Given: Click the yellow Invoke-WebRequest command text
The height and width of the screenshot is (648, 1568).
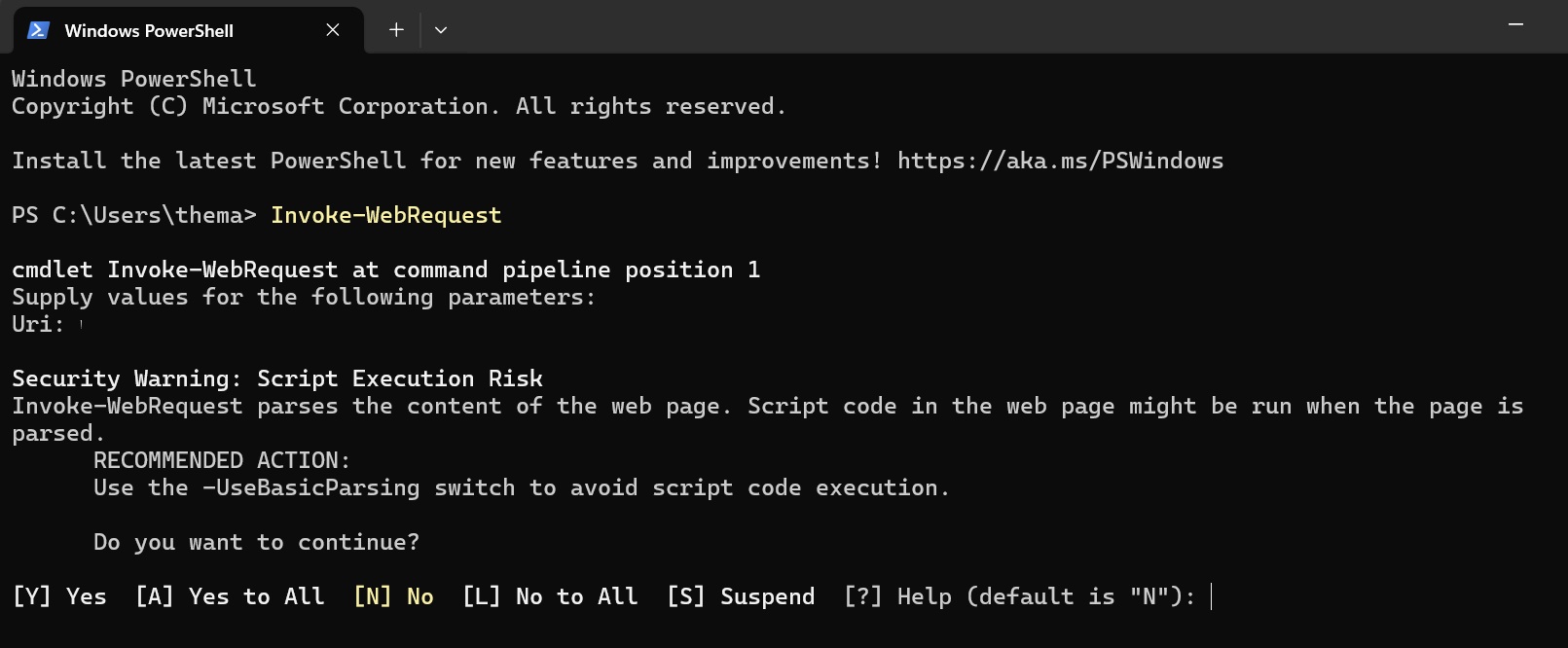Looking at the screenshot, I should [385, 215].
